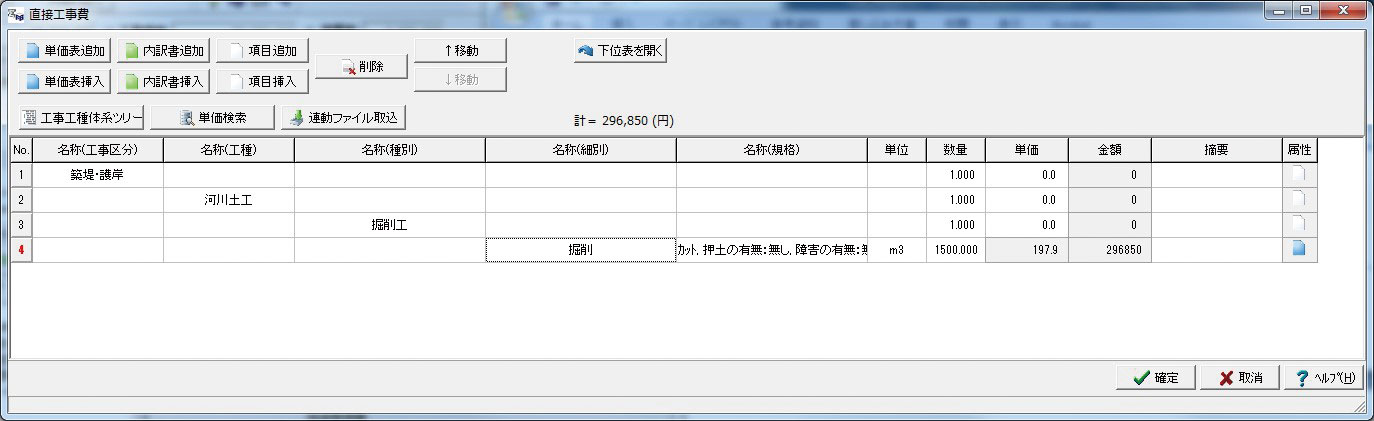Open the 工事工種体系ツリー tree
The image size is (1374, 421).
coord(82,118)
